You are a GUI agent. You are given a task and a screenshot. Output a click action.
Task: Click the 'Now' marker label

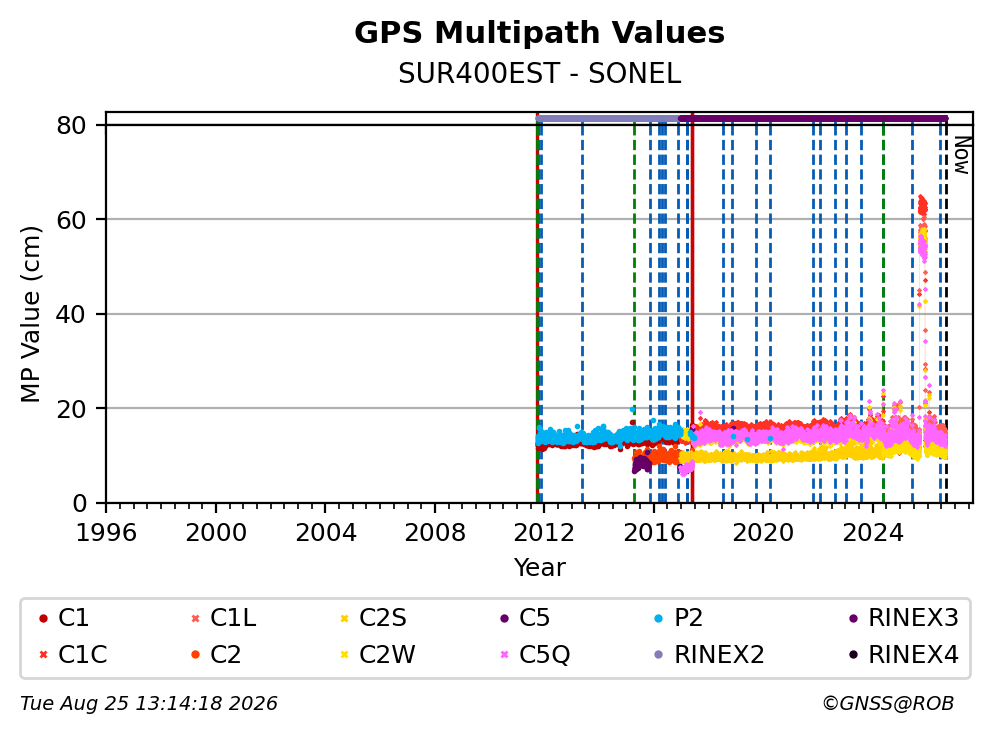point(962,155)
